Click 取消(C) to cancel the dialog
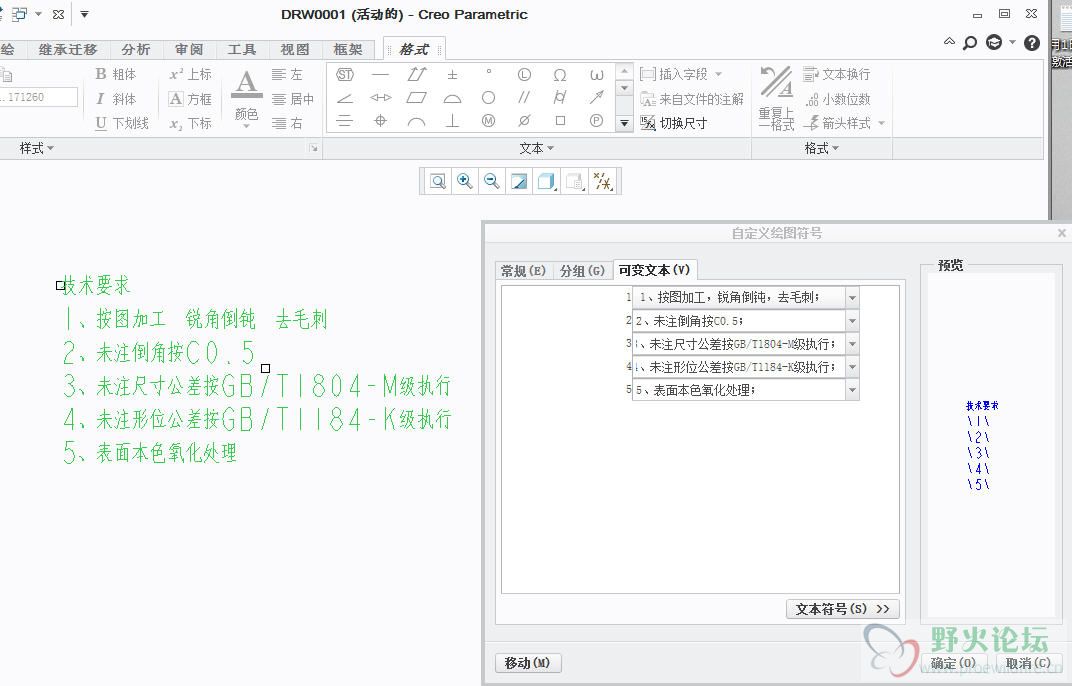The height and width of the screenshot is (686, 1072). pyautogui.click(x=1028, y=663)
